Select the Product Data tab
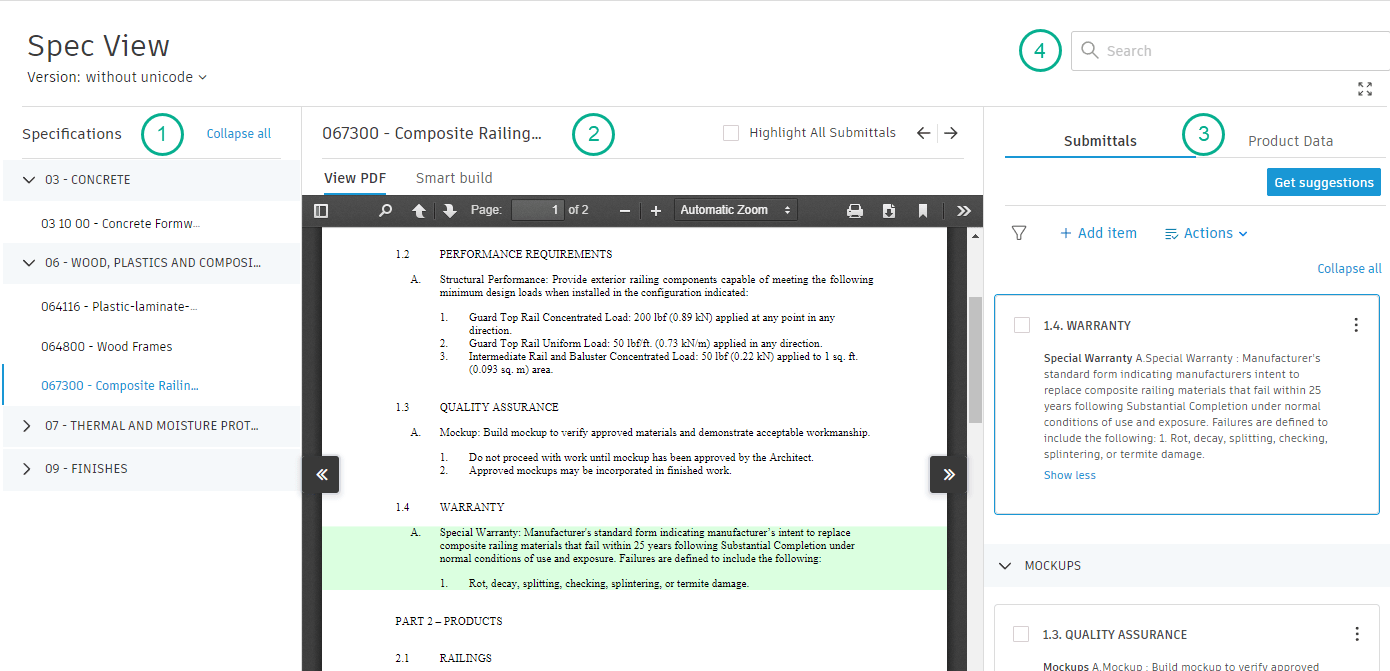Image resolution: width=1390 pixels, height=671 pixels. click(1290, 141)
